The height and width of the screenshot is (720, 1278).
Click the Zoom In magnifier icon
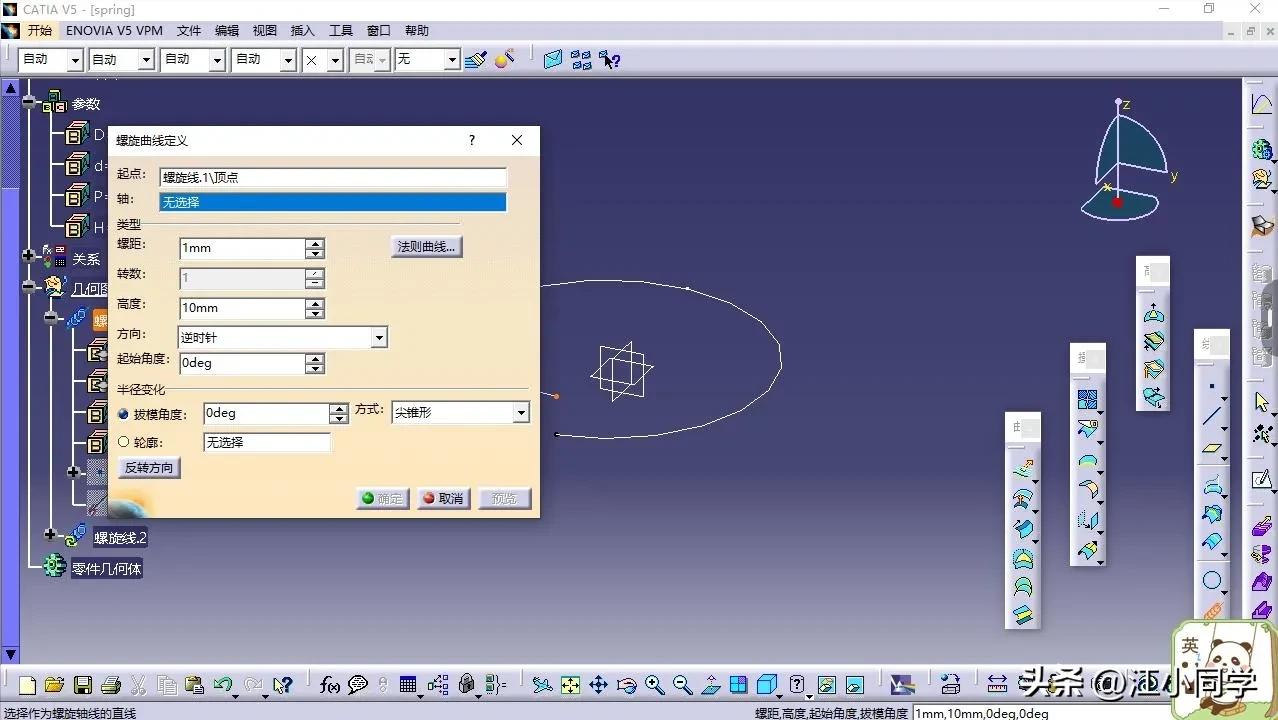(x=654, y=685)
